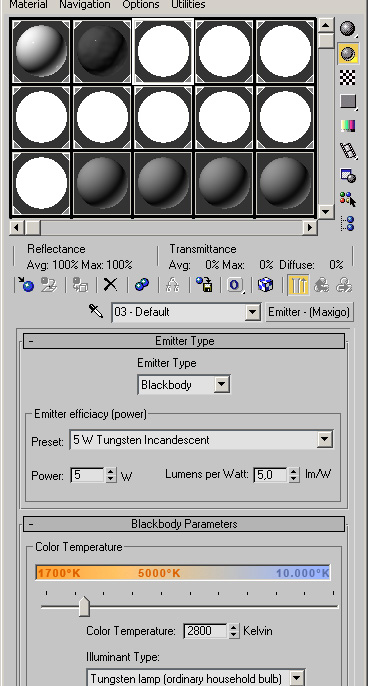
Task: Select the active white third sample slot
Action: [x=163, y=51]
